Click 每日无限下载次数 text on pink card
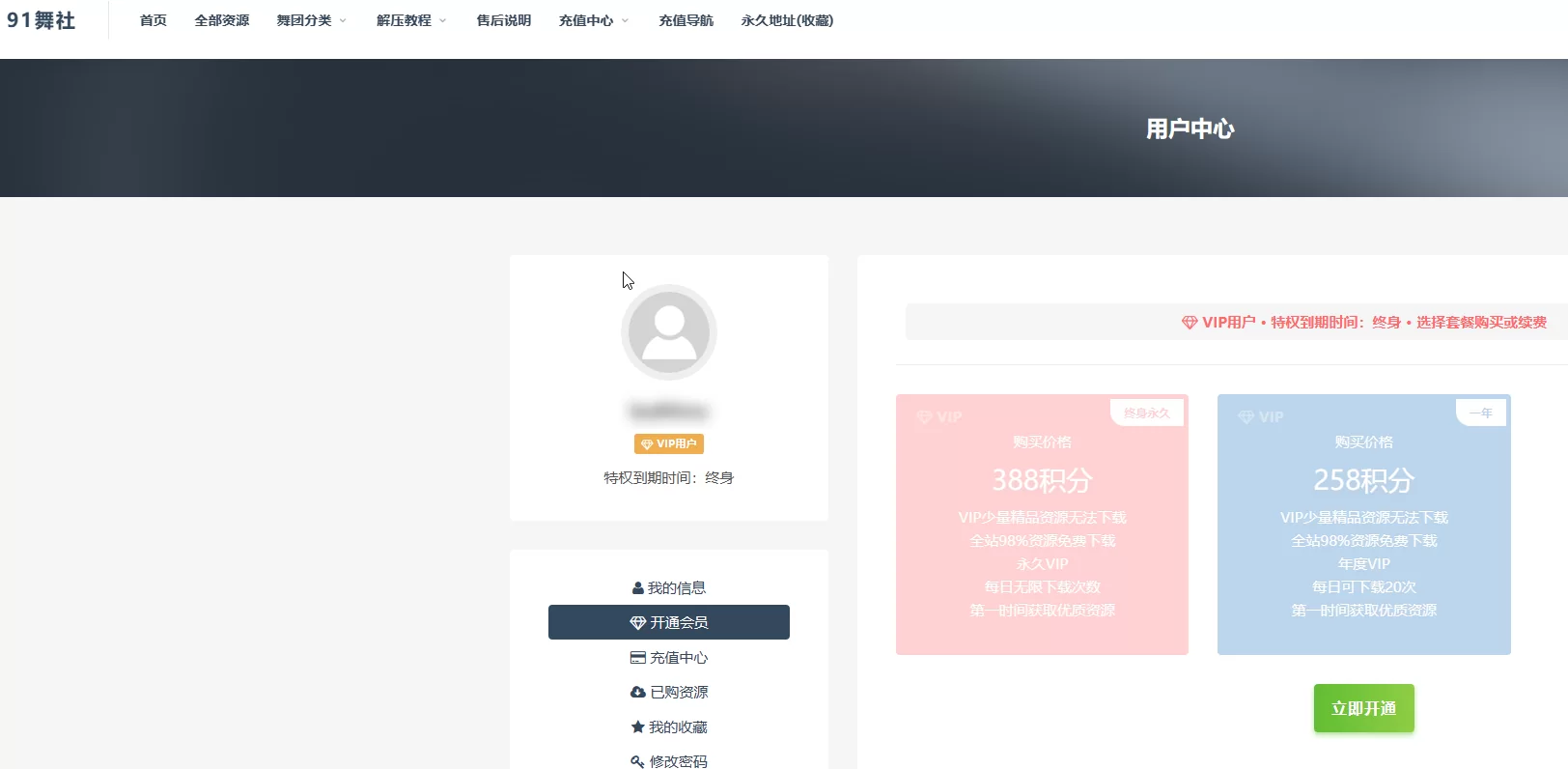This screenshot has height=769, width=1568. click(1042, 586)
